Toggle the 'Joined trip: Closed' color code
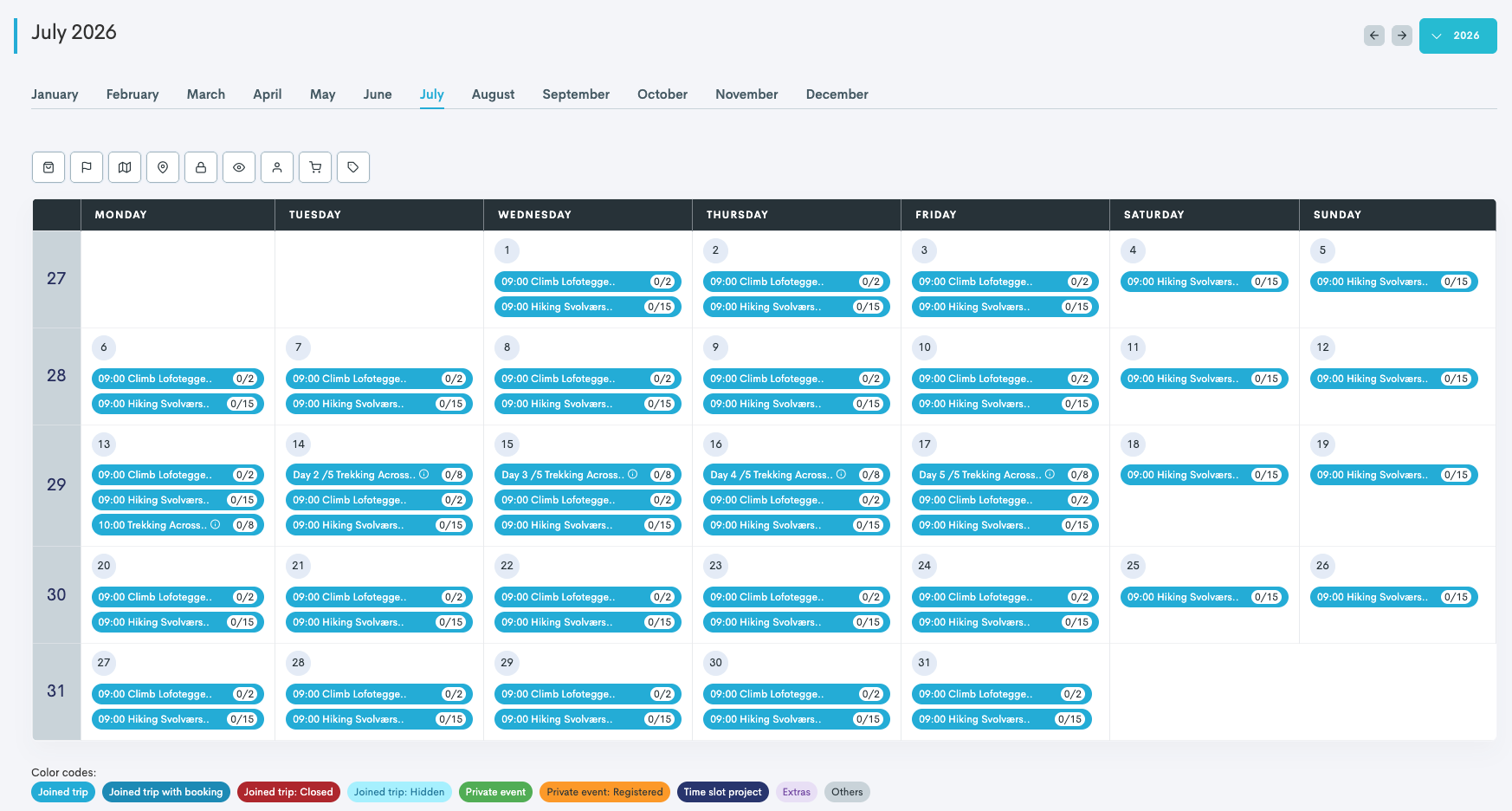The image size is (1512, 811). 288,792
